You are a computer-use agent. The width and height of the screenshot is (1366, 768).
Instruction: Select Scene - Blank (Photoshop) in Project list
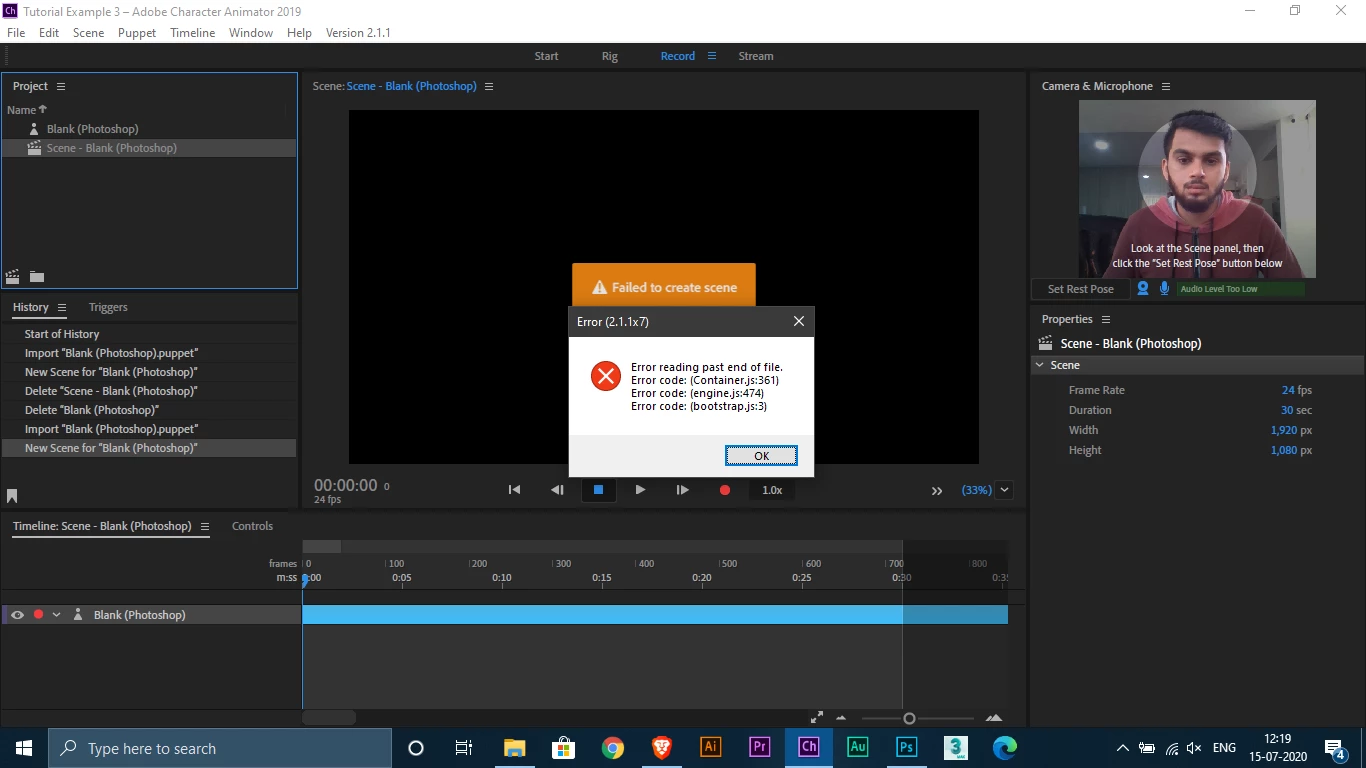click(149, 148)
